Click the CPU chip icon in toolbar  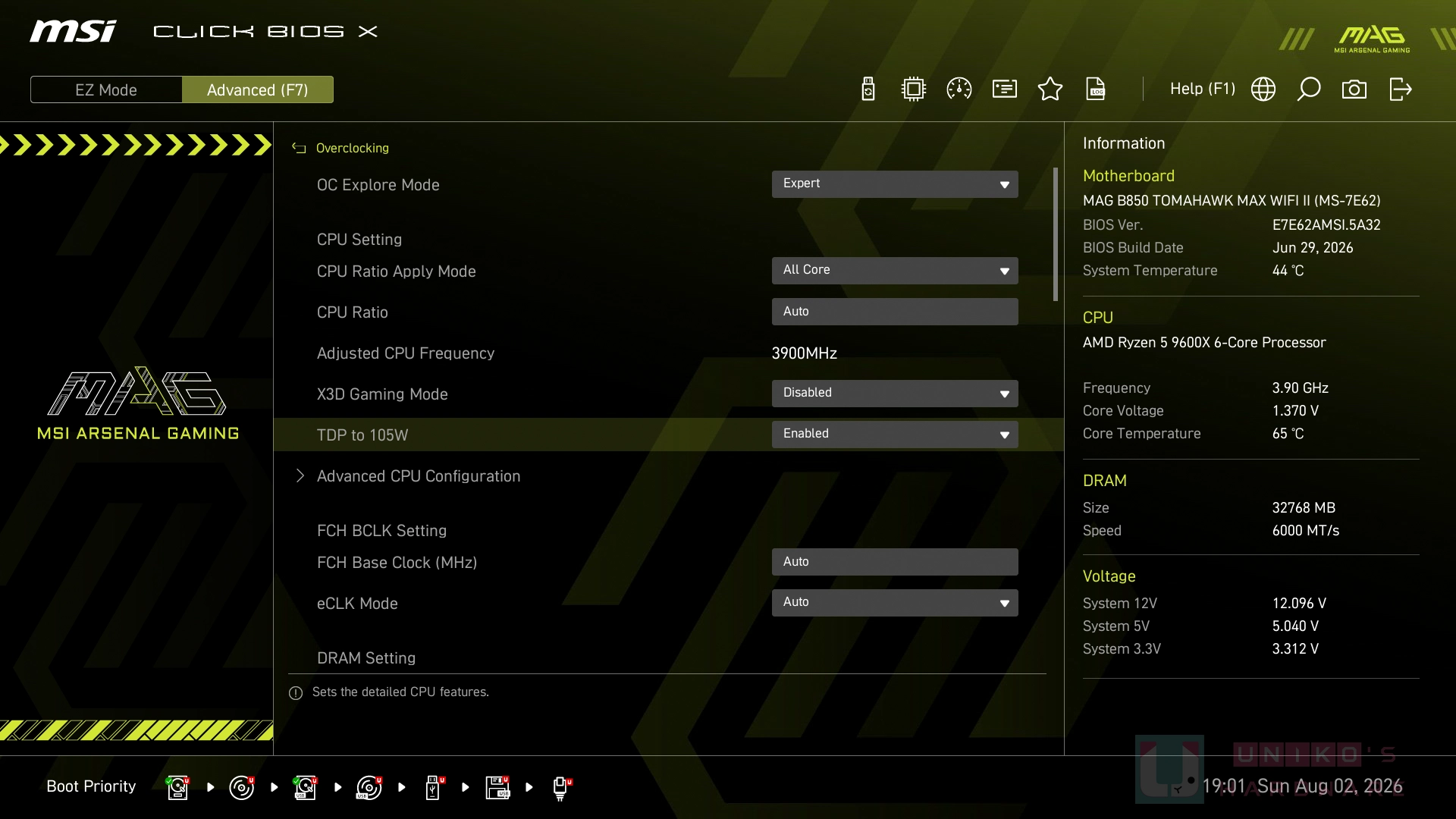coord(914,89)
